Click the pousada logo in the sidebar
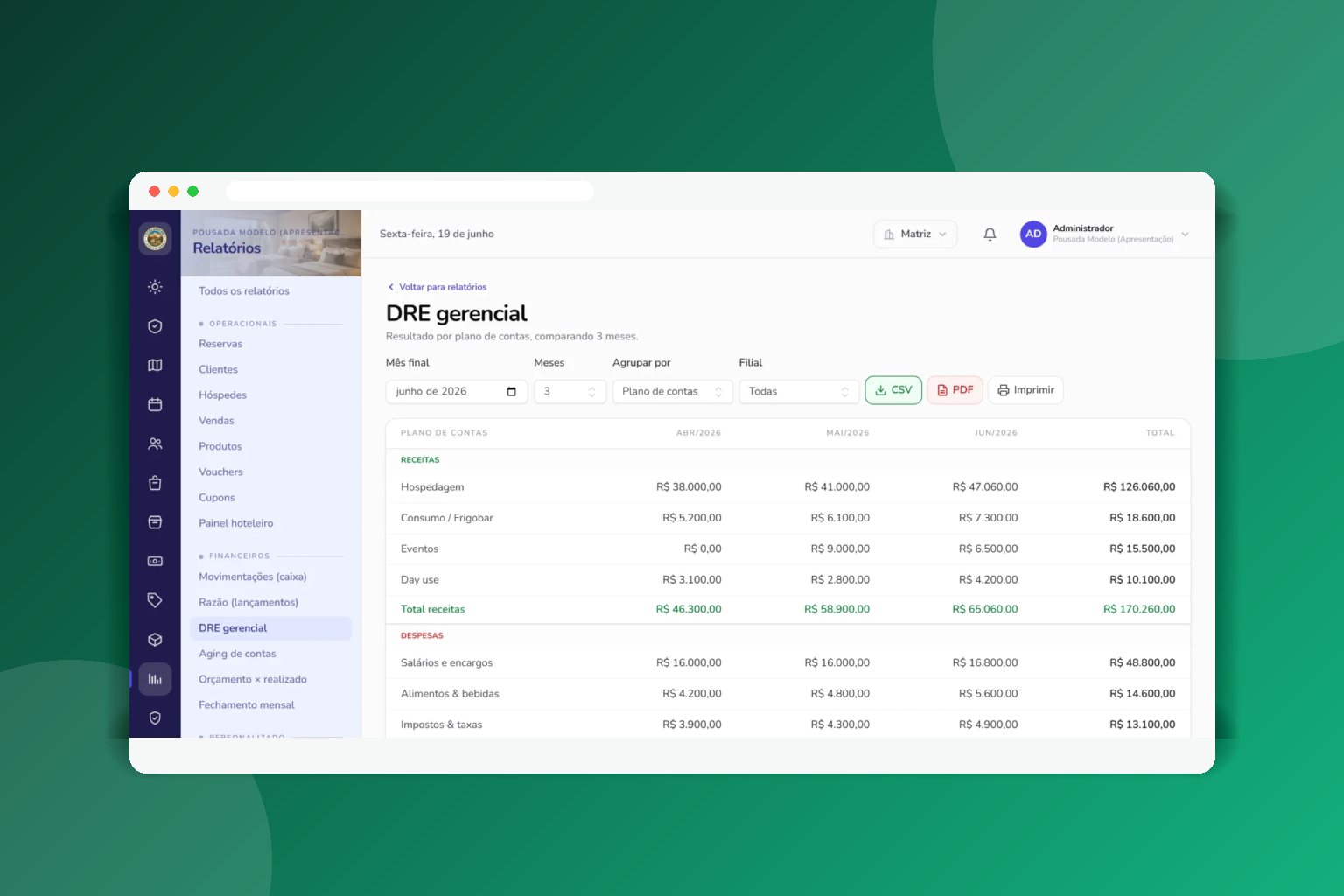Viewport: 1344px width, 896px height. [x=155, y=237]
